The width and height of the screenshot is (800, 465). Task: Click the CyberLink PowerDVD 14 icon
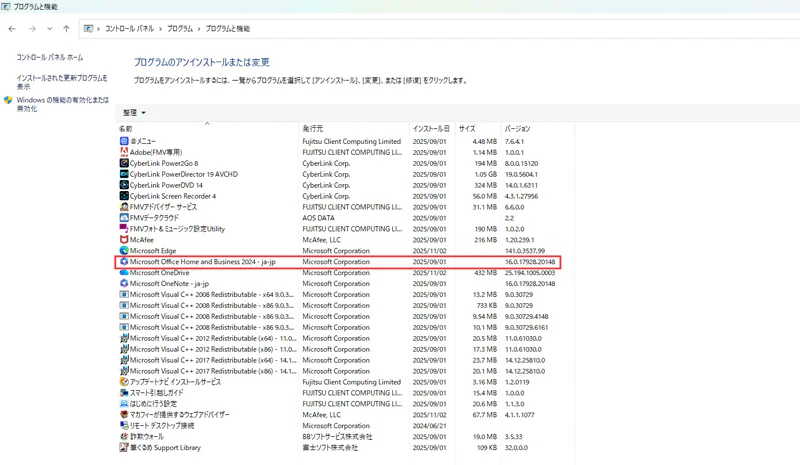[x=124, y=185]
